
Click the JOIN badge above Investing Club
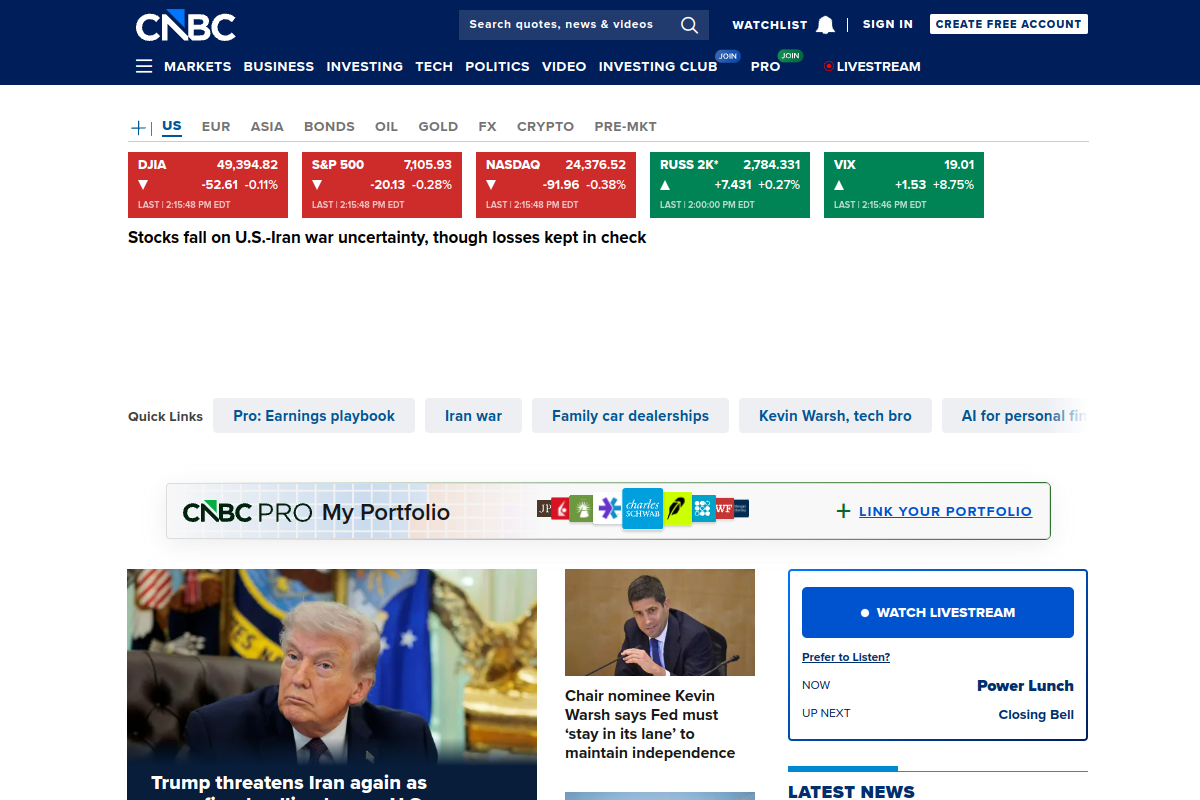pos(728,56)
